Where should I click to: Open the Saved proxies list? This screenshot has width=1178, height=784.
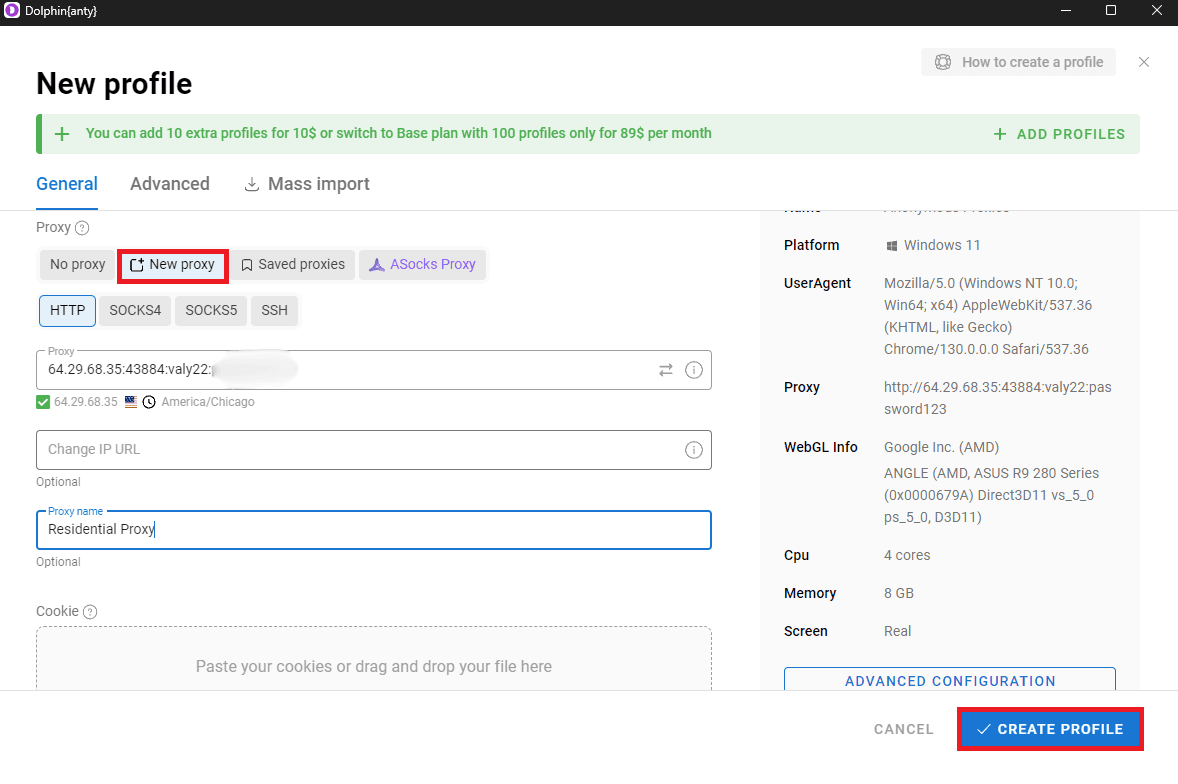pyautogui.click(x=293, y=265)
